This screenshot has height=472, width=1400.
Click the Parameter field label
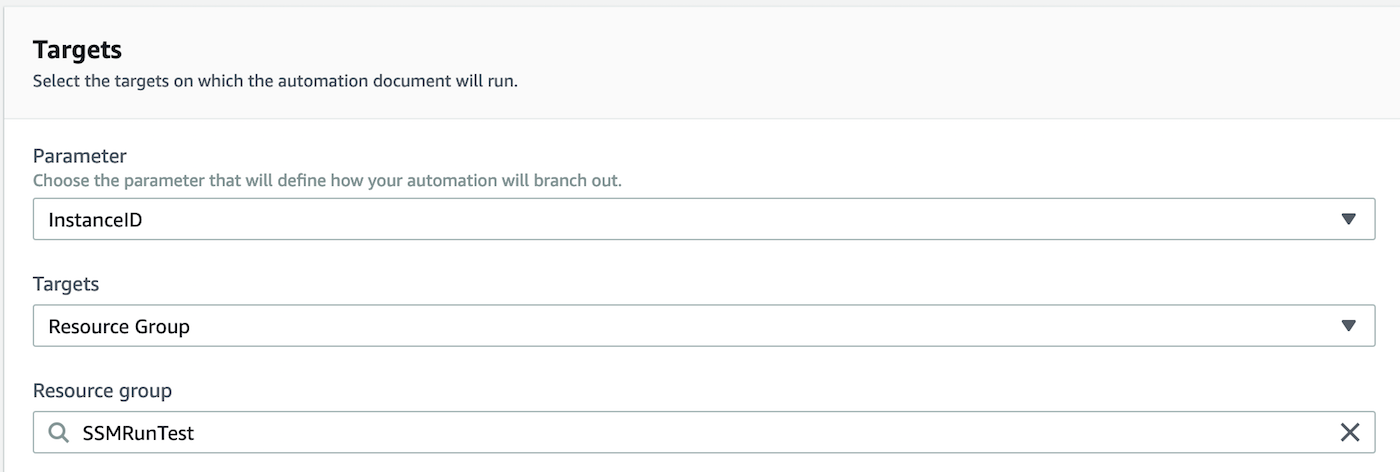(x=80, y=156)
